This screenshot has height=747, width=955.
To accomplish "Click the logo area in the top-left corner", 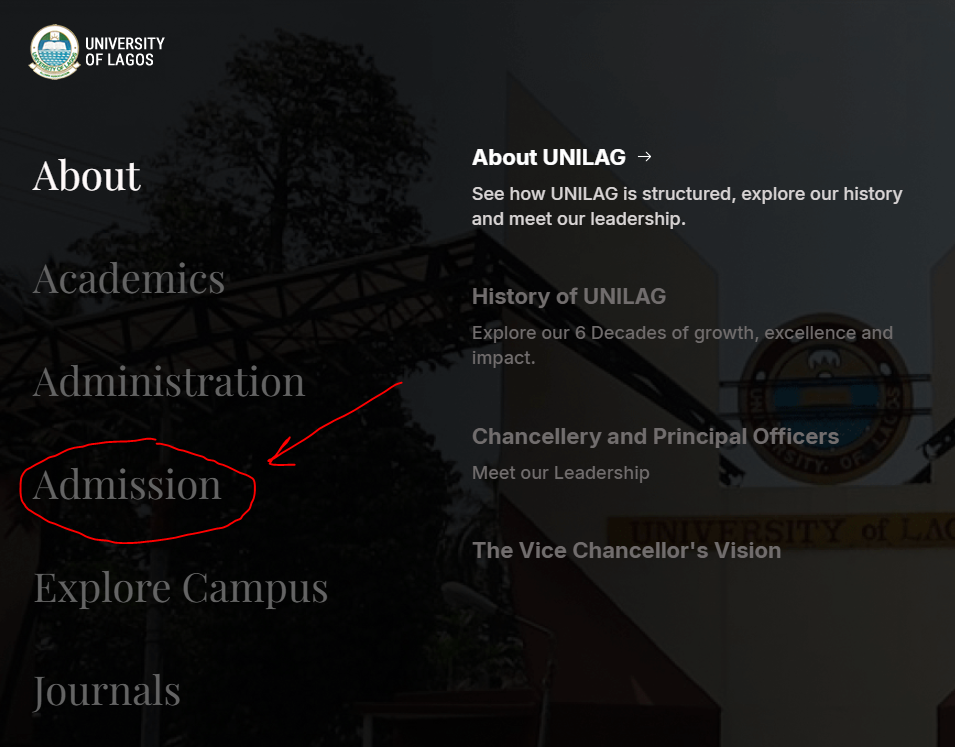I will click(x=55, y=51).
